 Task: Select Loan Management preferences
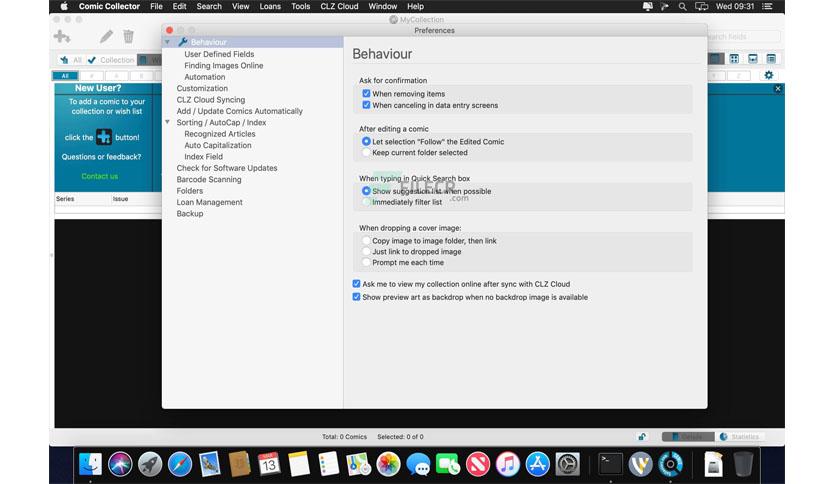coord(210,202)
